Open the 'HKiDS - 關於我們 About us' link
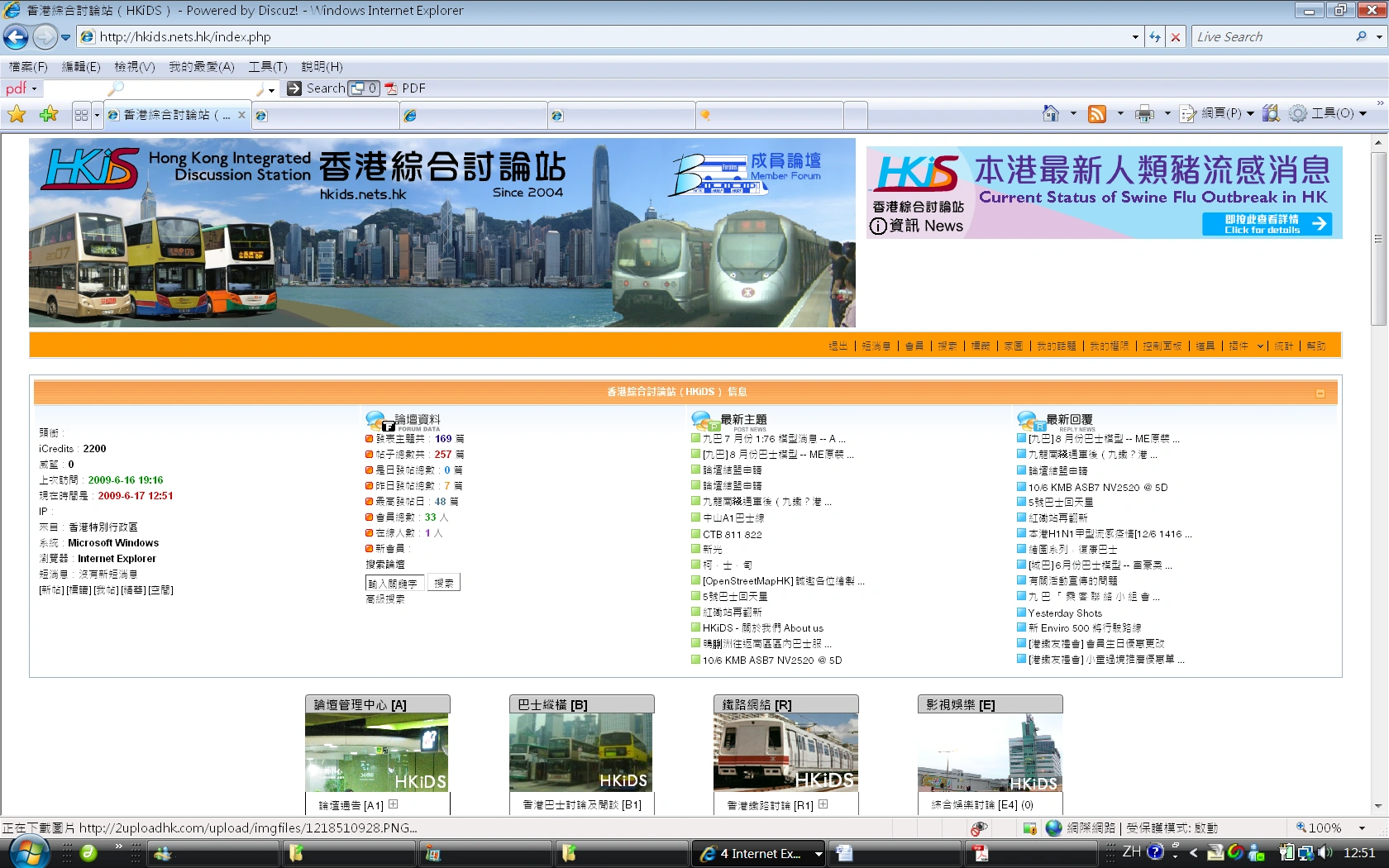 tap(763, 628)
